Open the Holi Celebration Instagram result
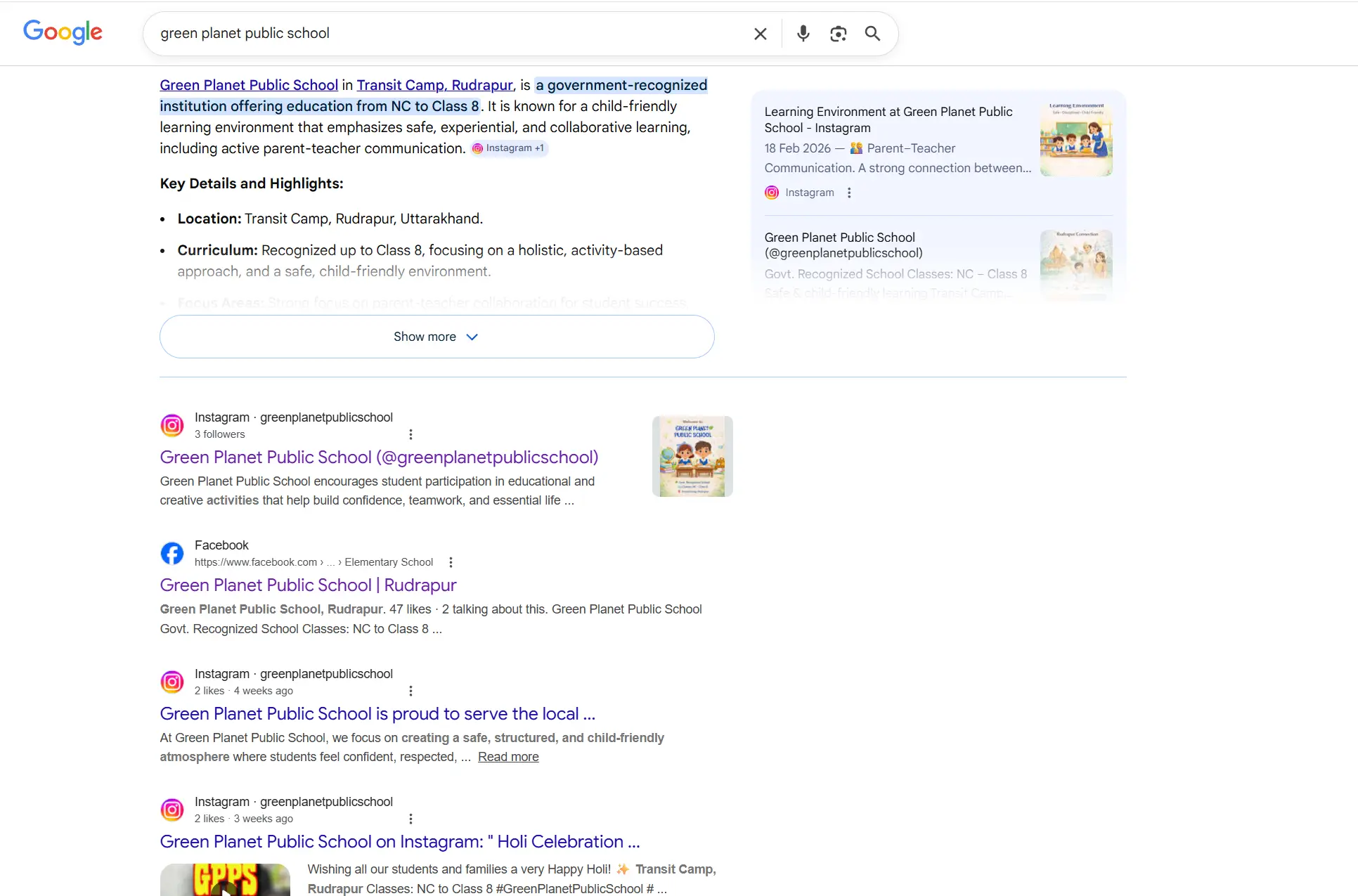Image resolution: width=1358 pixels, height=896 pixels. 399,842
